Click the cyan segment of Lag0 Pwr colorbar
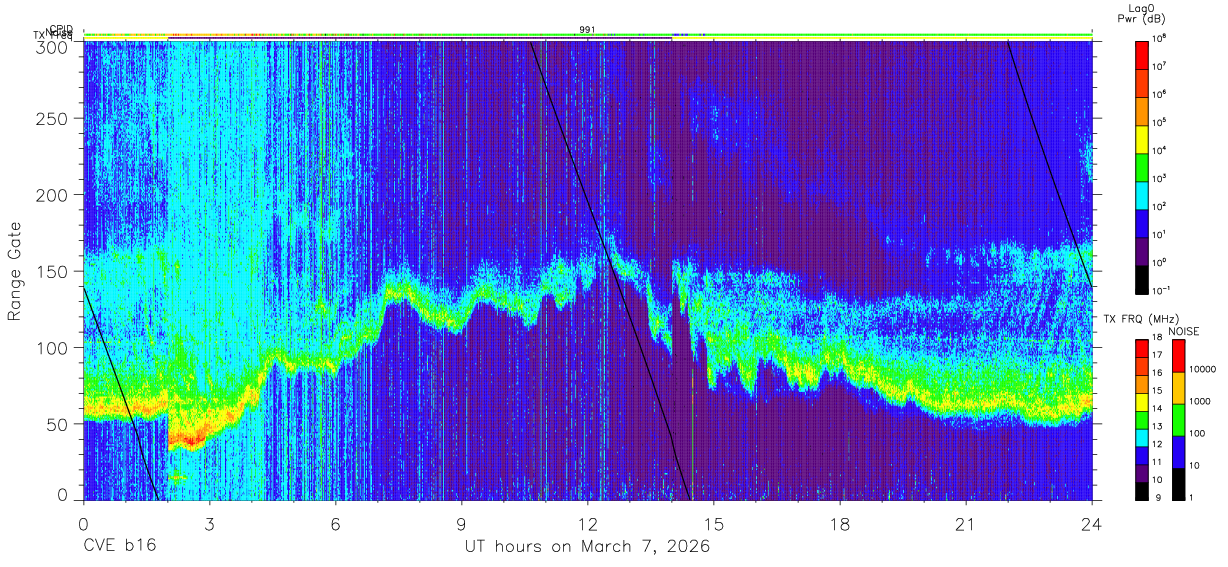The height and width of the screenshot is (567, 1228). pyautogui.click(x=1142, y=193)
